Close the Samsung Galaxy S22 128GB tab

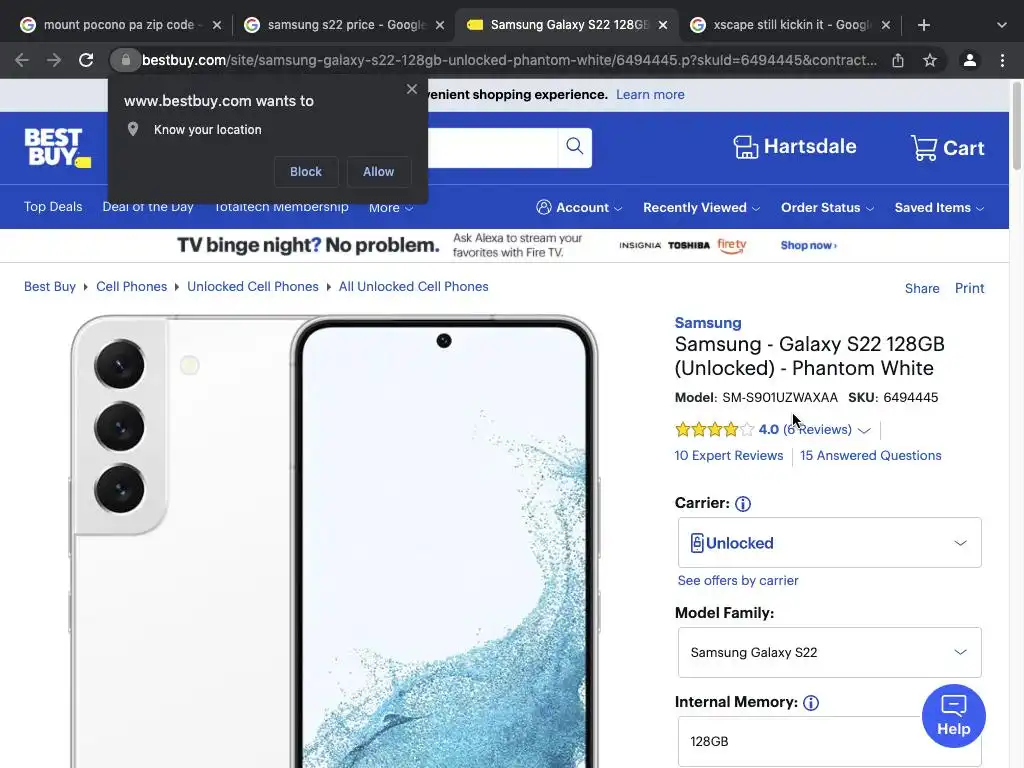(663, 25)
